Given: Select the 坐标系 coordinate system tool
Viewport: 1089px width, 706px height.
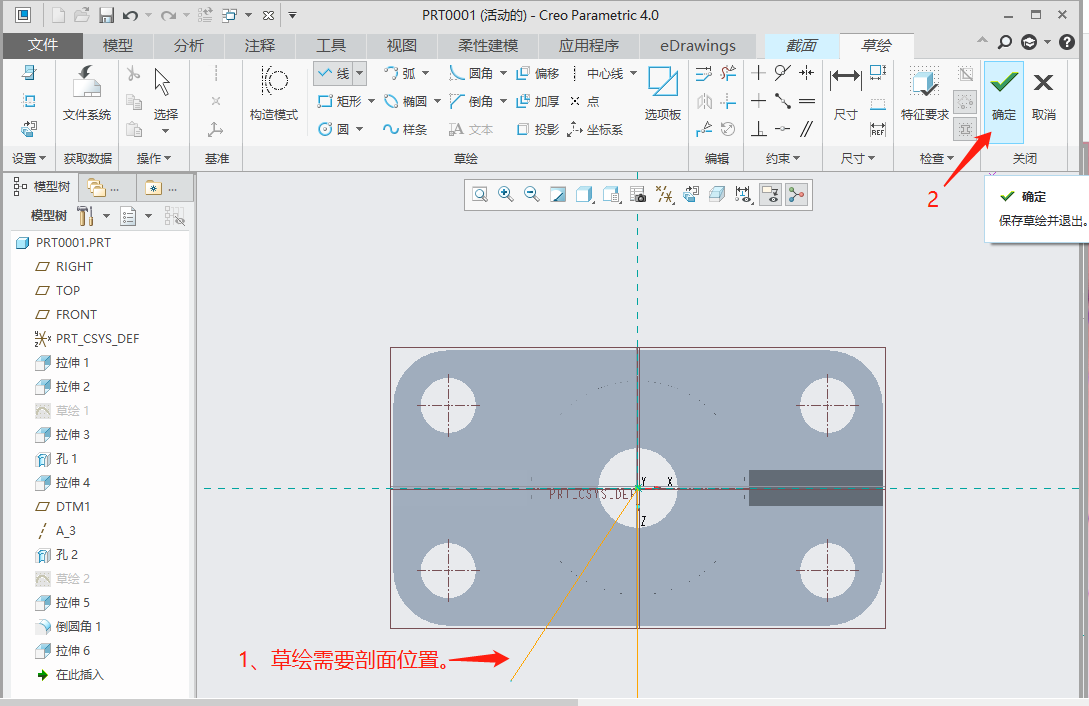Looking at the screenshot, I should click(595, 129).
